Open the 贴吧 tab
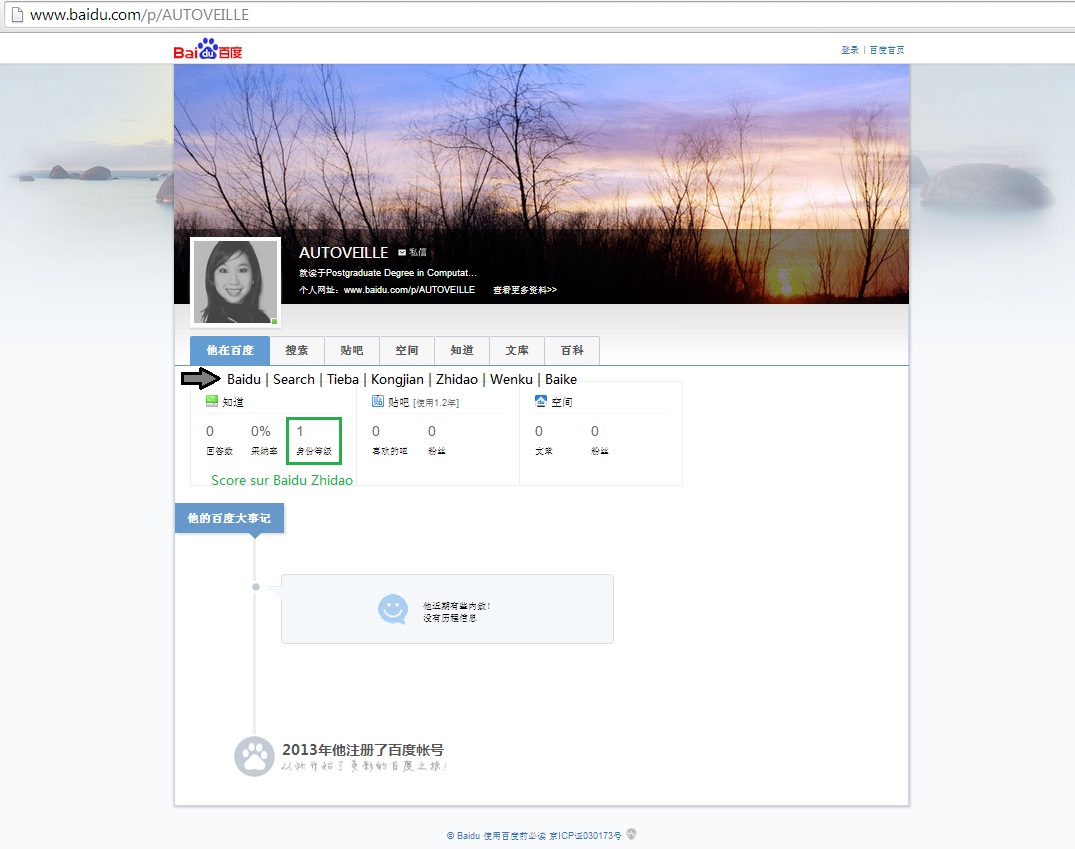The height and width of the screenshot is (849, 1075). point(352,351)
